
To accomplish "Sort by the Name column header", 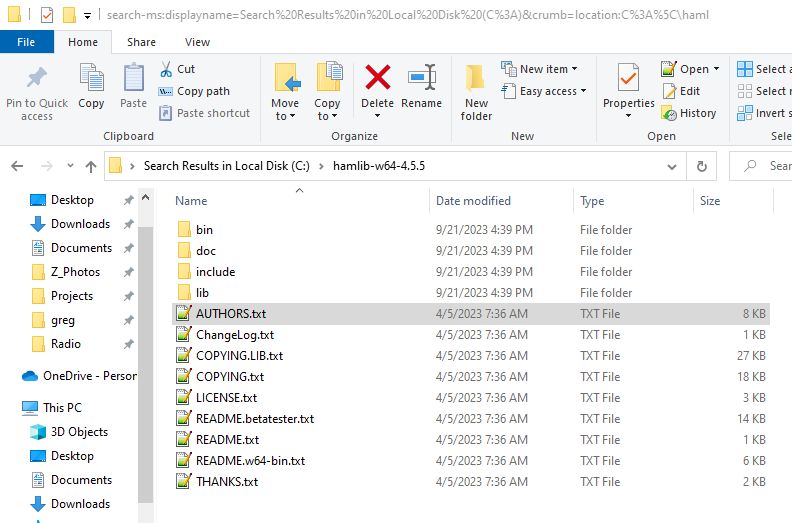I will (191, 201).
